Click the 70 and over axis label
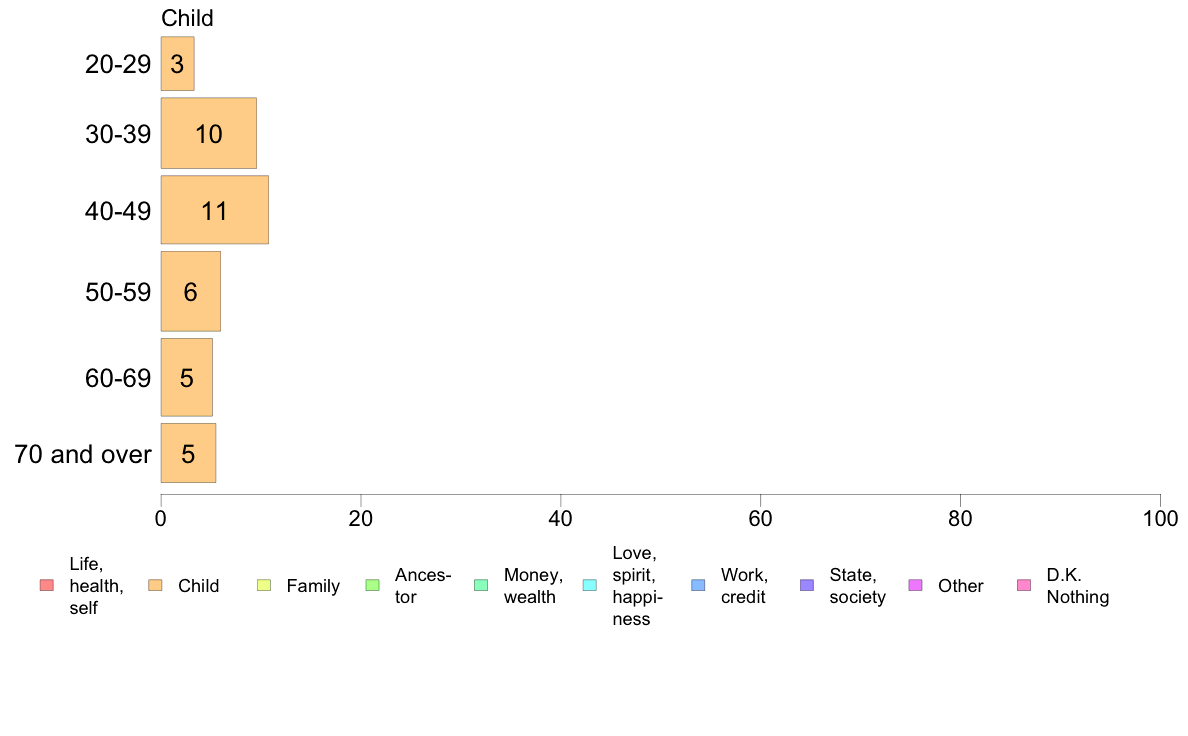The width and height of the screenshot is (1188, 736). click(83, 454)
